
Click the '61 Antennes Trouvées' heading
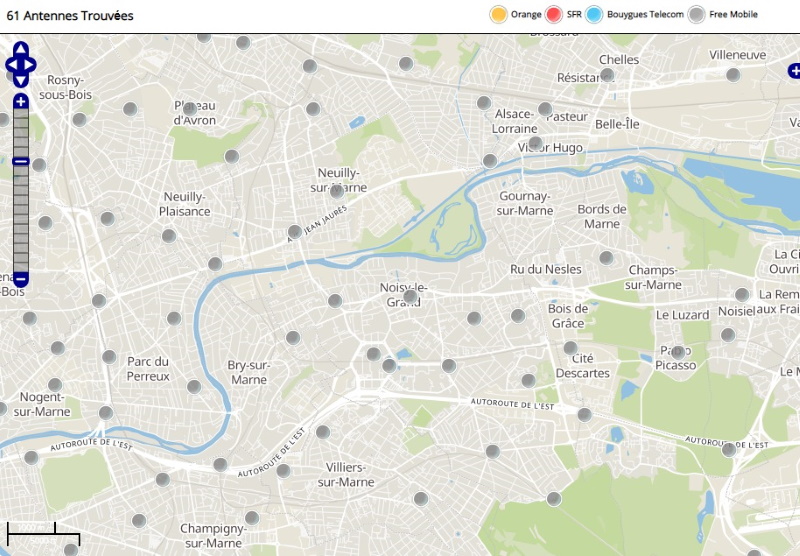pyautogui.click(x=70, y=16)
